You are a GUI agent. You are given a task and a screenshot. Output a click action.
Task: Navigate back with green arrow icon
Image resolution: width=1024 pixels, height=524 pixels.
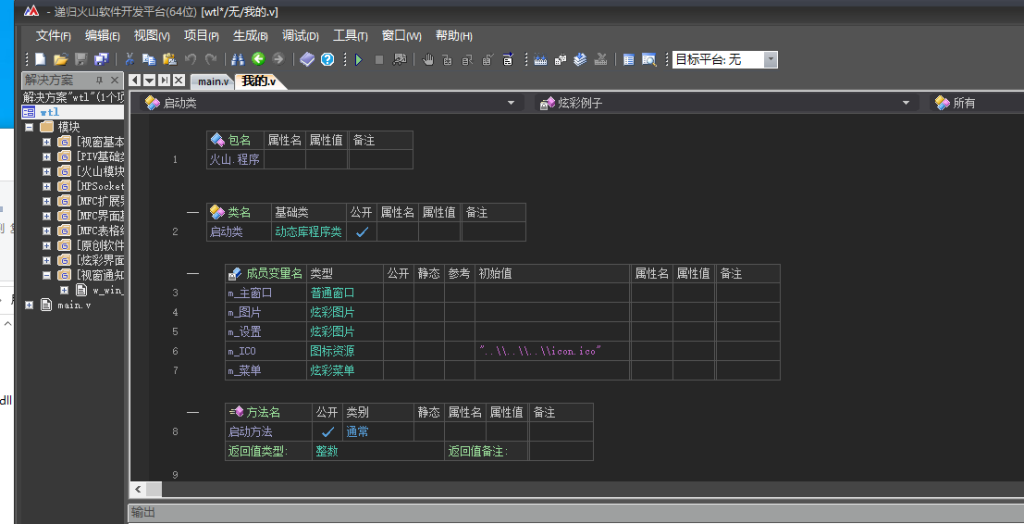click(x=258, y=59)
